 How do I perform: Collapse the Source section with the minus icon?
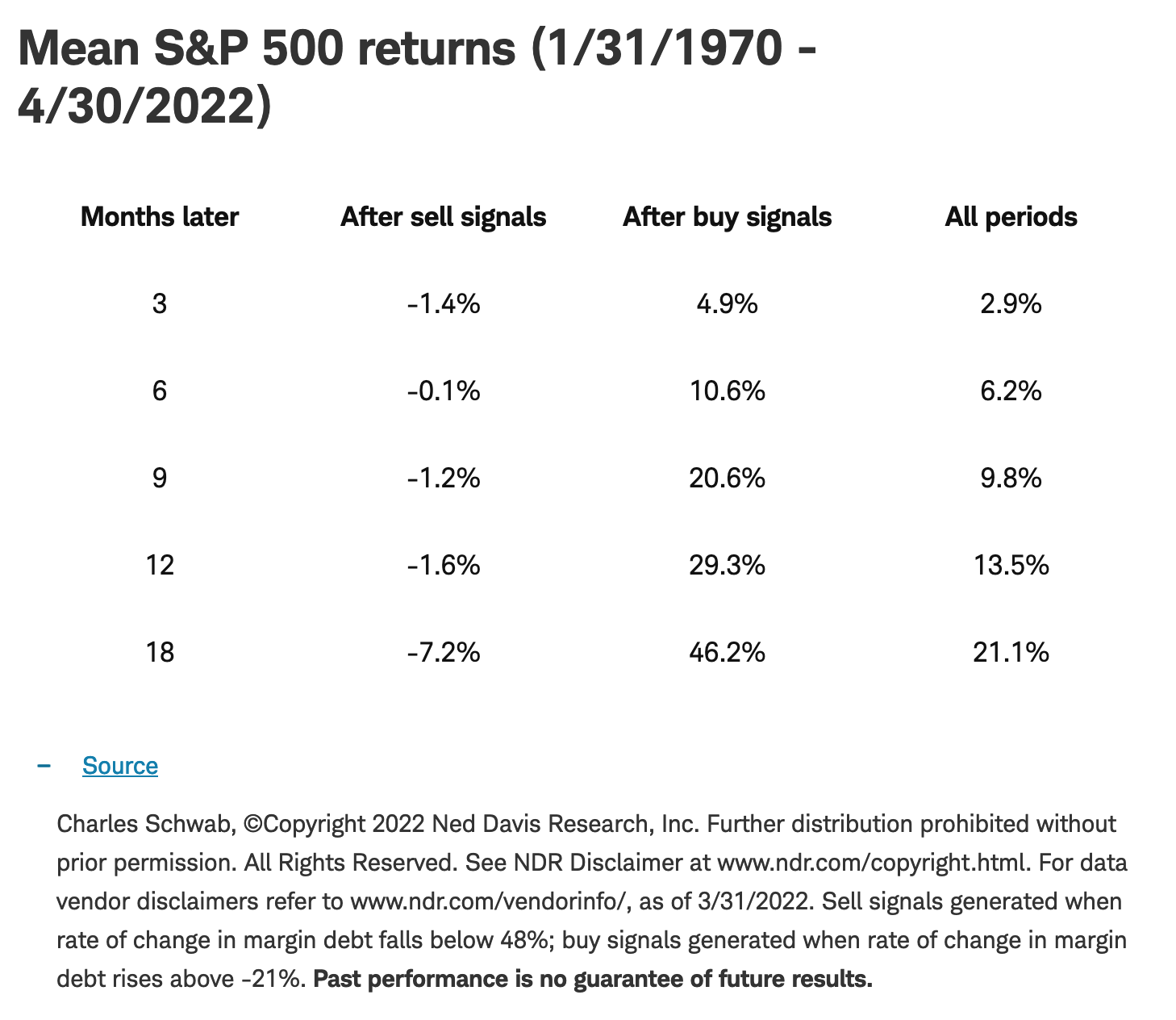pos(44,766)
